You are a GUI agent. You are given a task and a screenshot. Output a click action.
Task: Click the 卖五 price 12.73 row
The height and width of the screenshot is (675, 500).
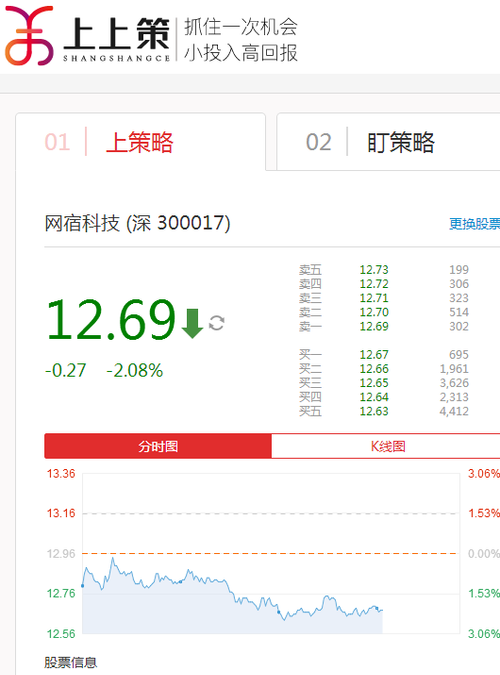[384, 270]
